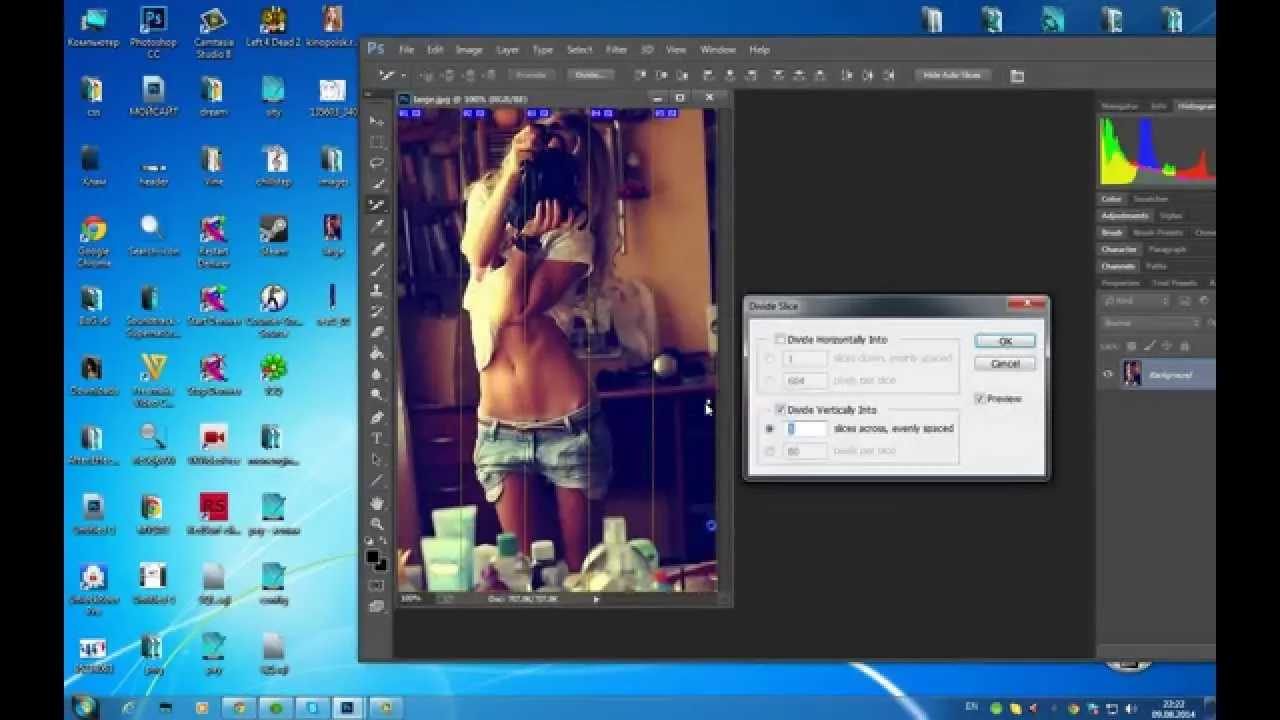The width and height of the screenshot is (1280, 720).
Task: Hide the Background layer eye icon
Action: [1108, 374]
